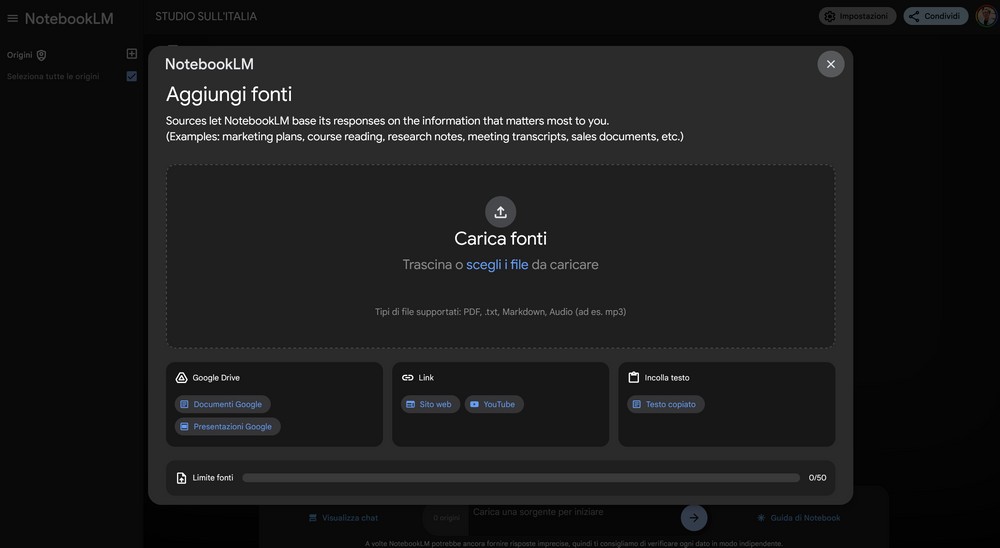Image resolution: width=1000 pixels, height=548 pixels.
Task: Click the upload arrow icon
Action: (x=500, y=212)
